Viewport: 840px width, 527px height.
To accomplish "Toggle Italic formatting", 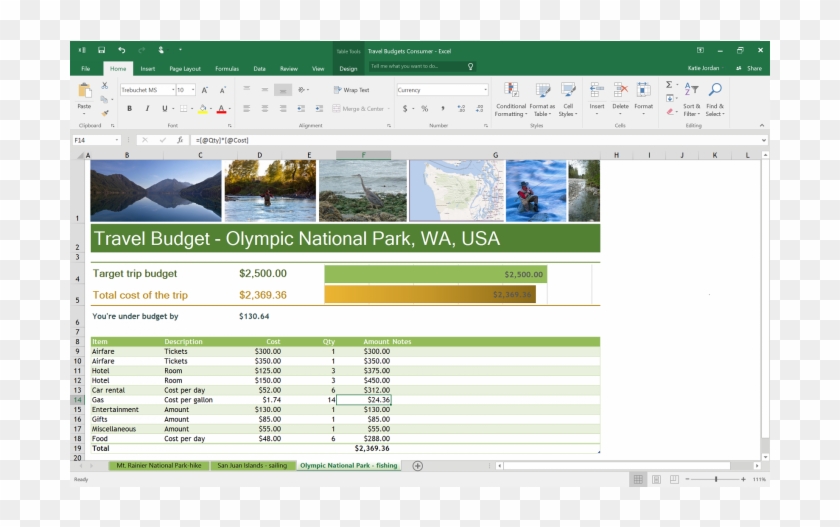I will 147,108.
